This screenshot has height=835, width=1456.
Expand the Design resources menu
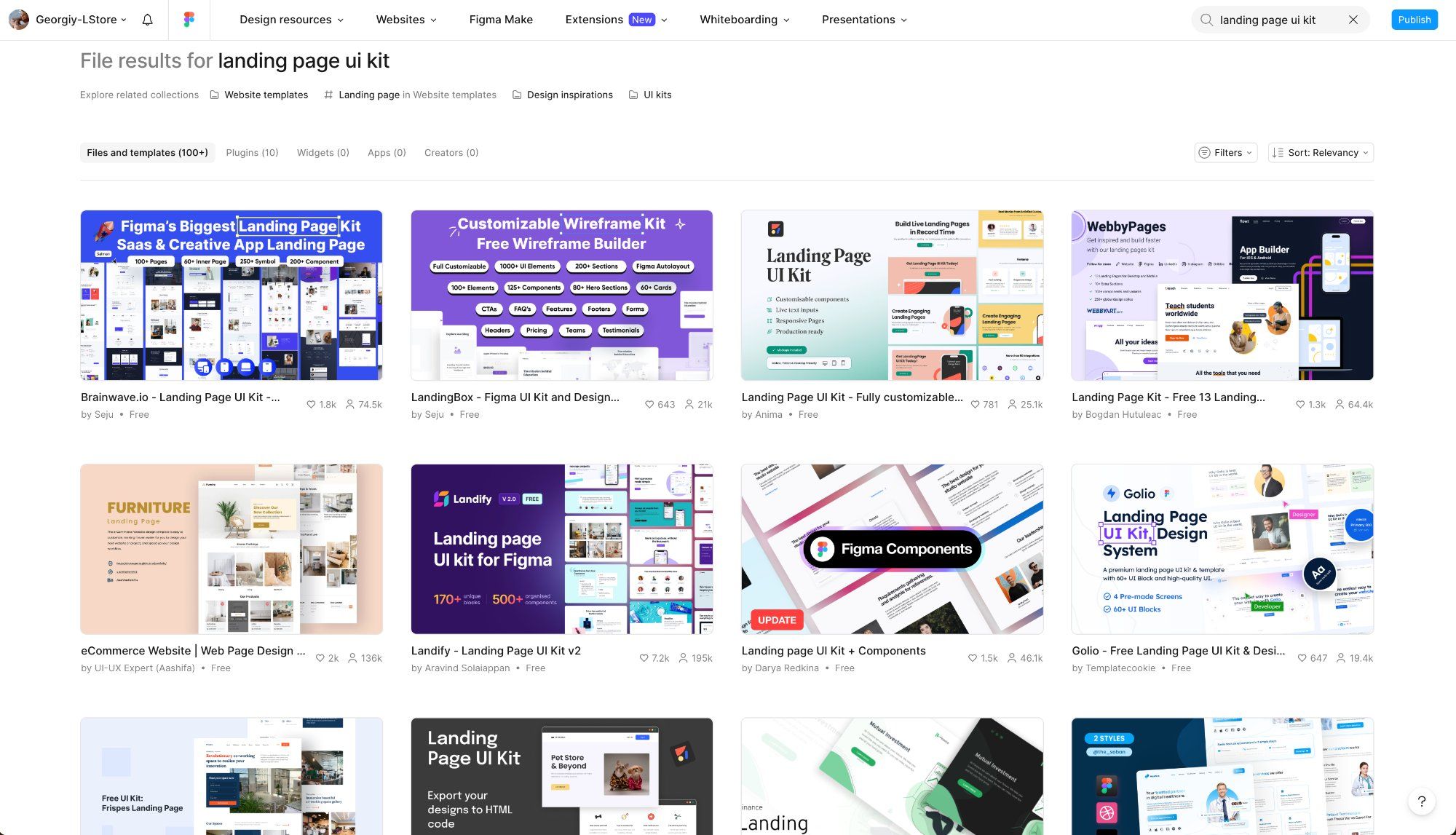click(x=291, y=20)
